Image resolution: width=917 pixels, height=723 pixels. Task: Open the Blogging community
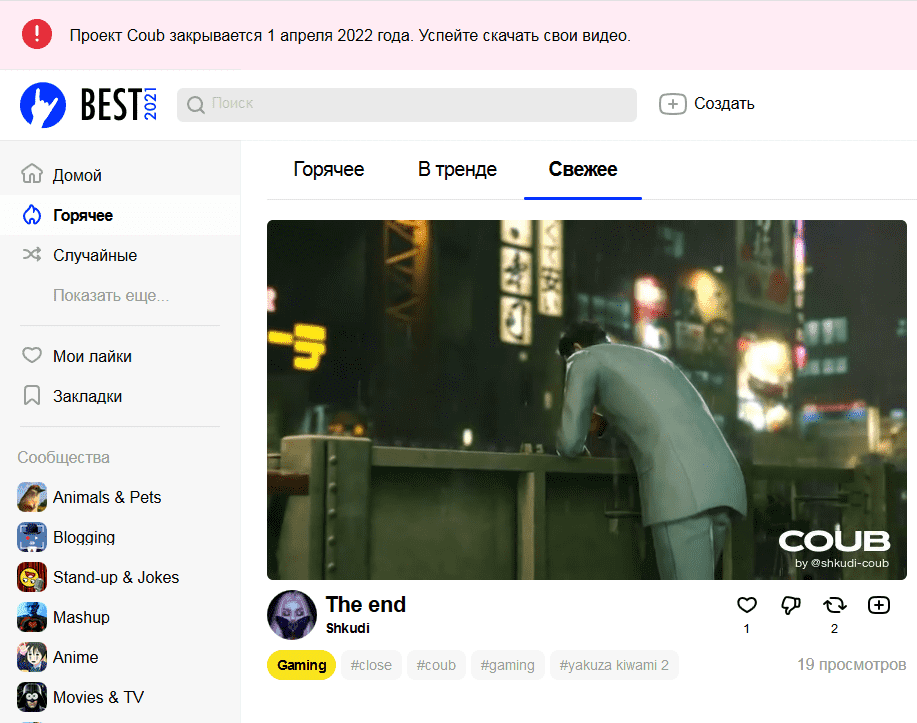[84, 537]
